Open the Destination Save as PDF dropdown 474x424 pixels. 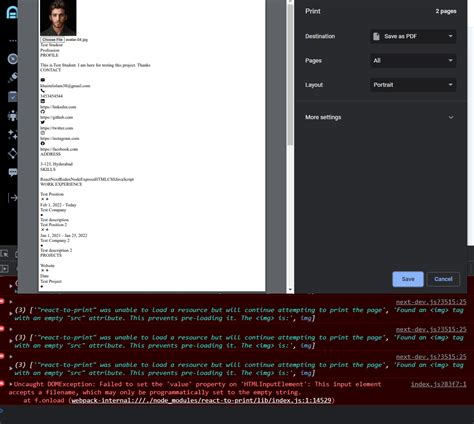(x=413, y=36)
